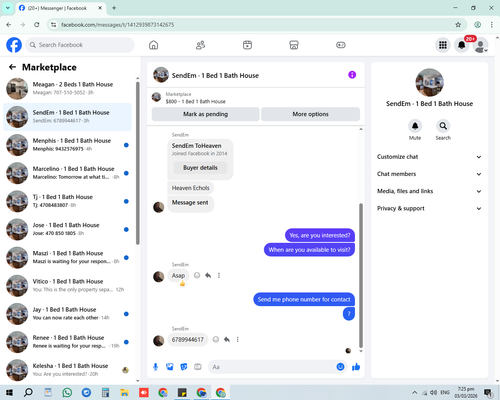Choose a GIF icon

coord(198,367)
